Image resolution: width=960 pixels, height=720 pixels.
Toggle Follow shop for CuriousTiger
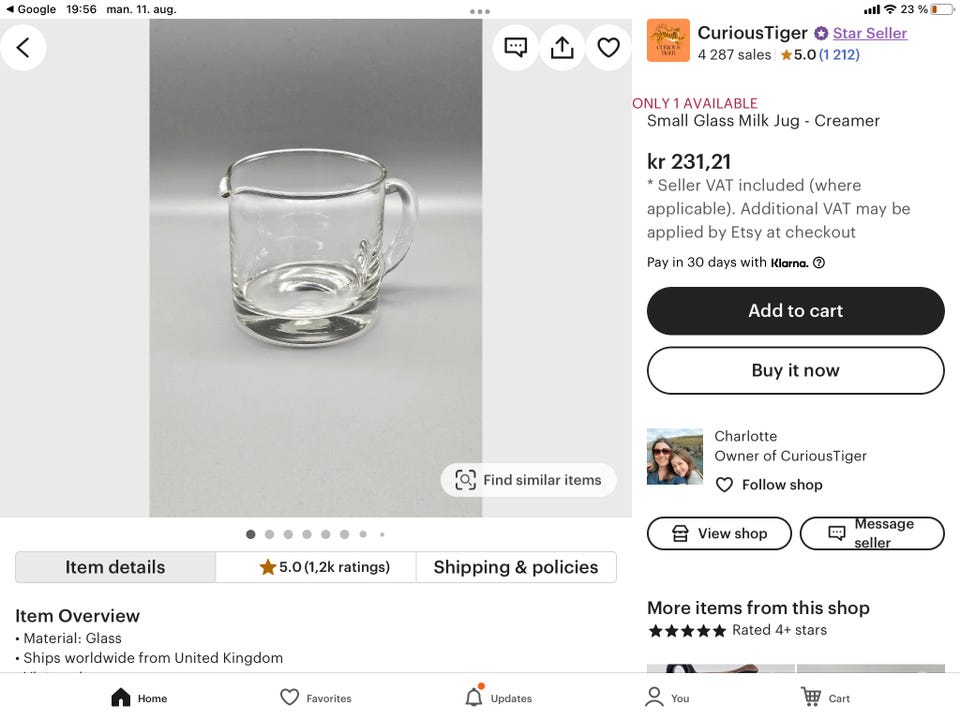point(769,485)
